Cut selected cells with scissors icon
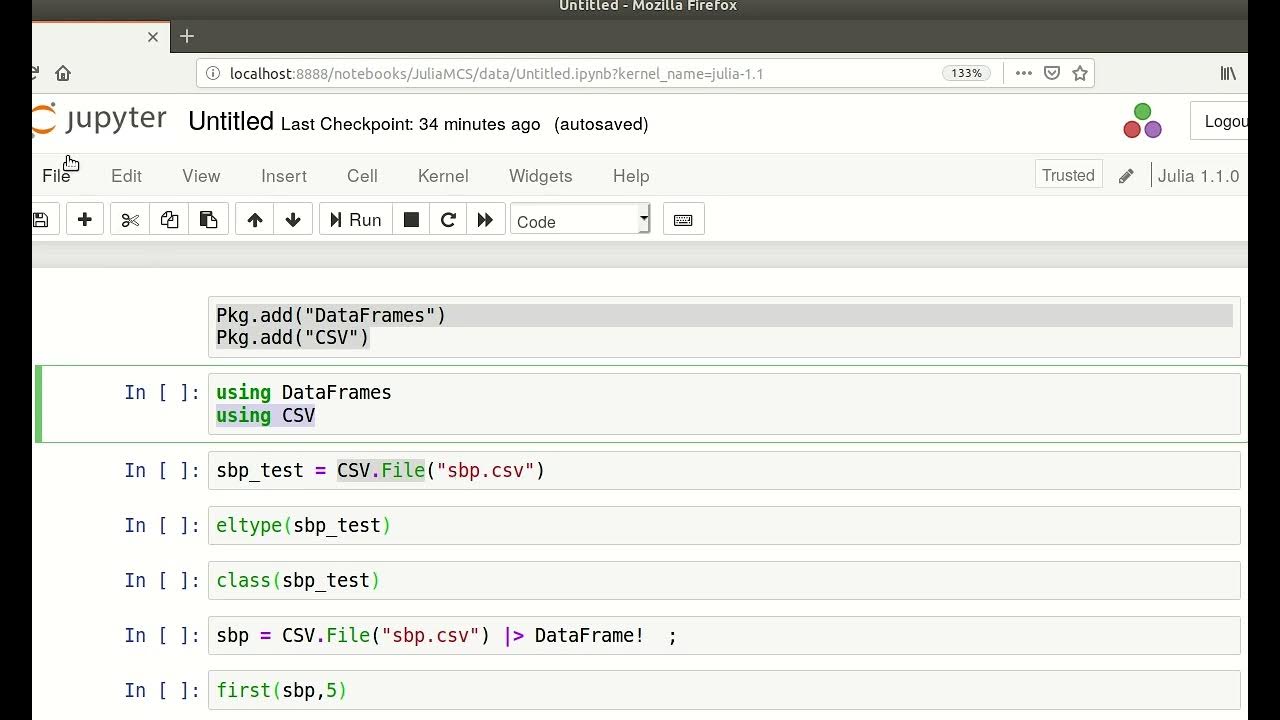1280x720 pixels. [130, 220]
